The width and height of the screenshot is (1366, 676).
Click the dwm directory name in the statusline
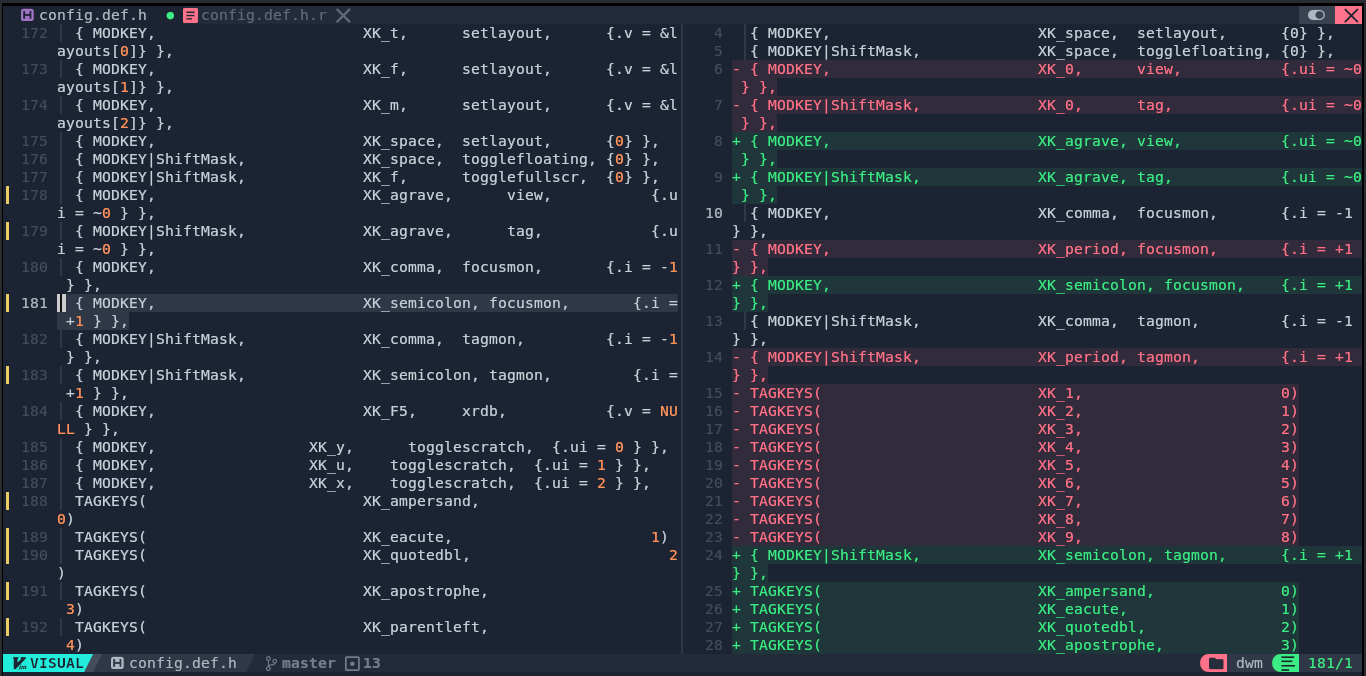click(x=1249, y=663)
